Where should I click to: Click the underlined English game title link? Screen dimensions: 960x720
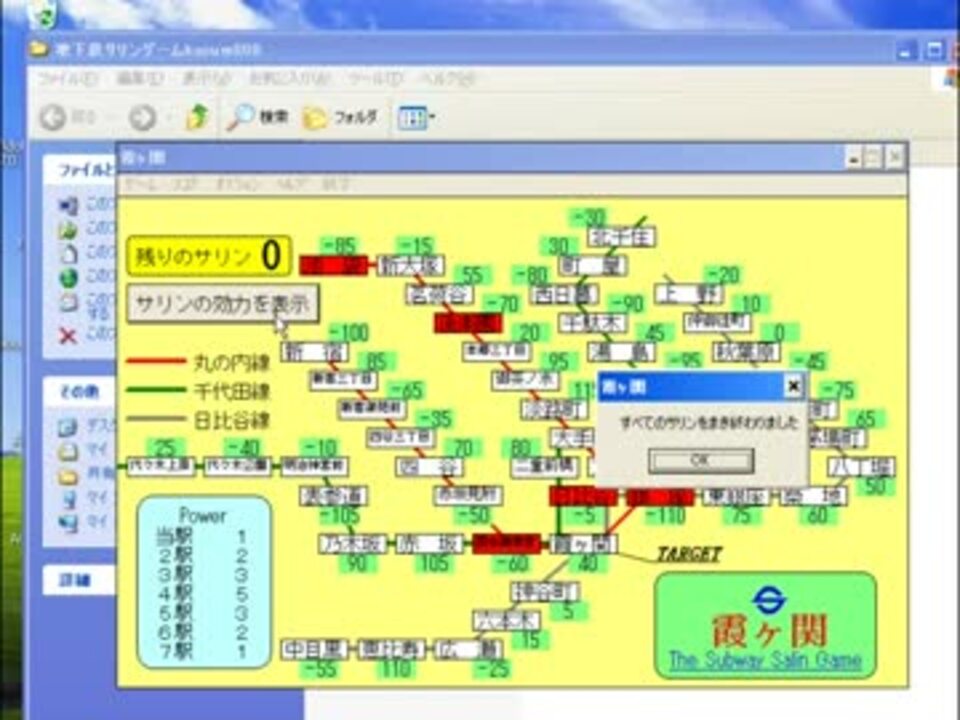point(765,660)
